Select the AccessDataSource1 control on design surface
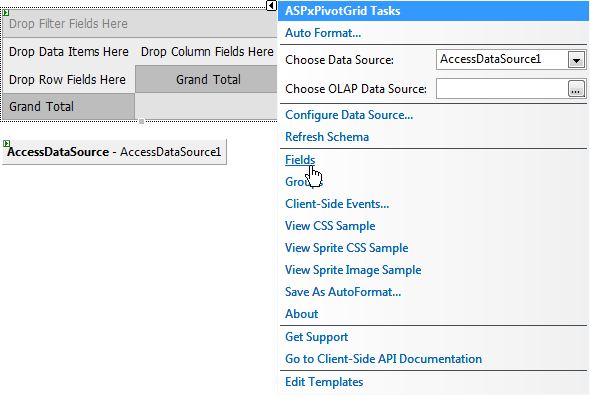Image resolution: width=590 pixels, height=395 pixels. [114, 152]
